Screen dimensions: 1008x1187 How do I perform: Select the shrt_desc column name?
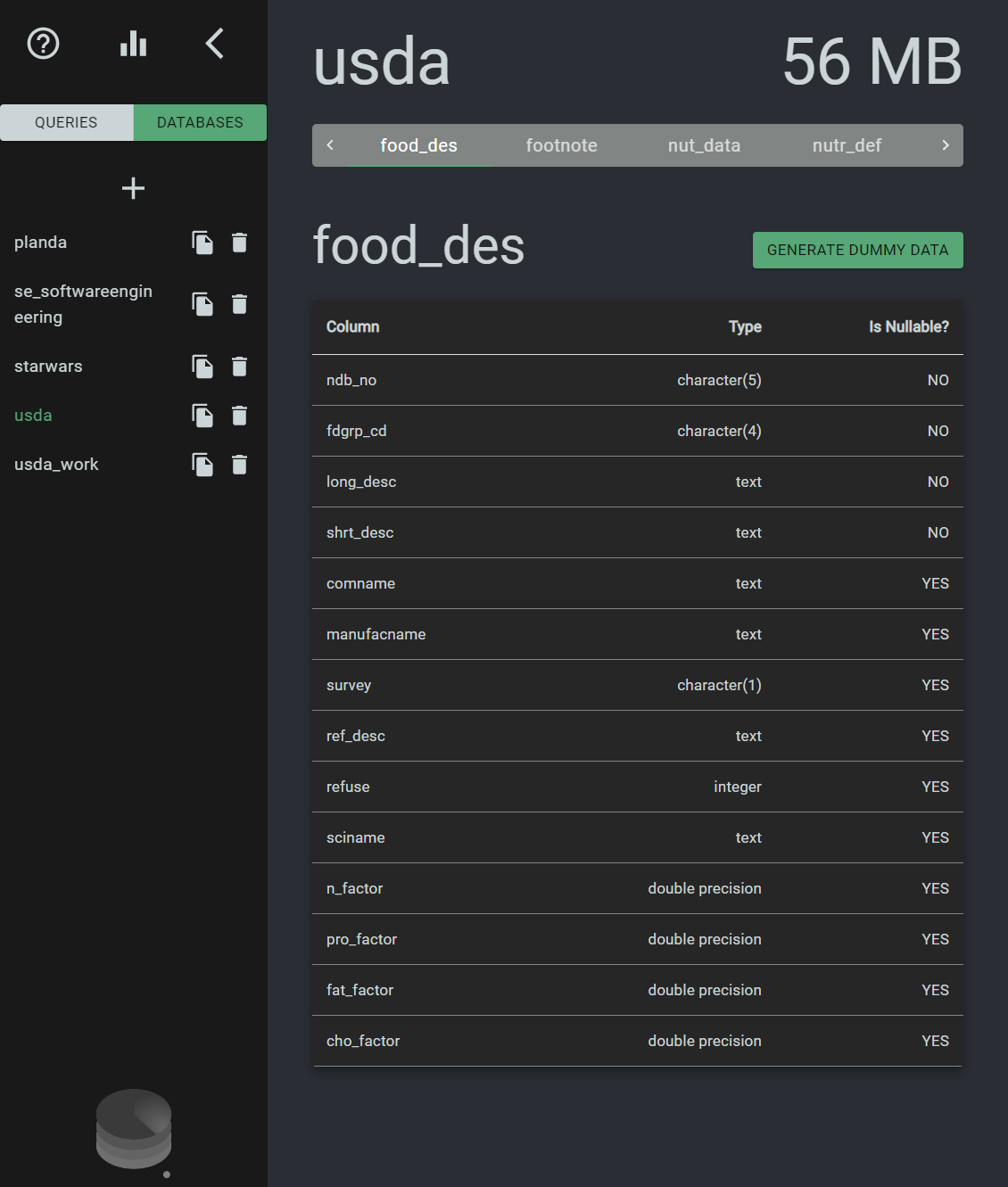(360, 532)
